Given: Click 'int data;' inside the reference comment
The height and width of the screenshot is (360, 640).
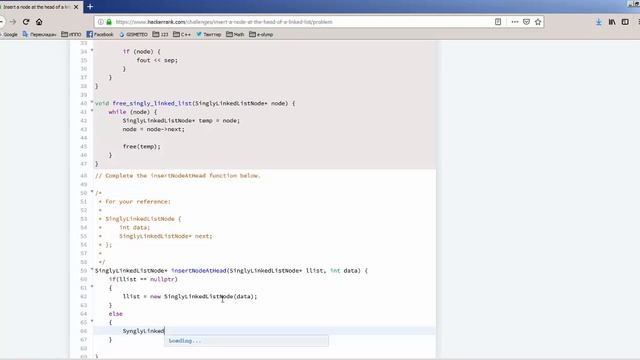Looking at the screenshot, I should tap(135, 228).
